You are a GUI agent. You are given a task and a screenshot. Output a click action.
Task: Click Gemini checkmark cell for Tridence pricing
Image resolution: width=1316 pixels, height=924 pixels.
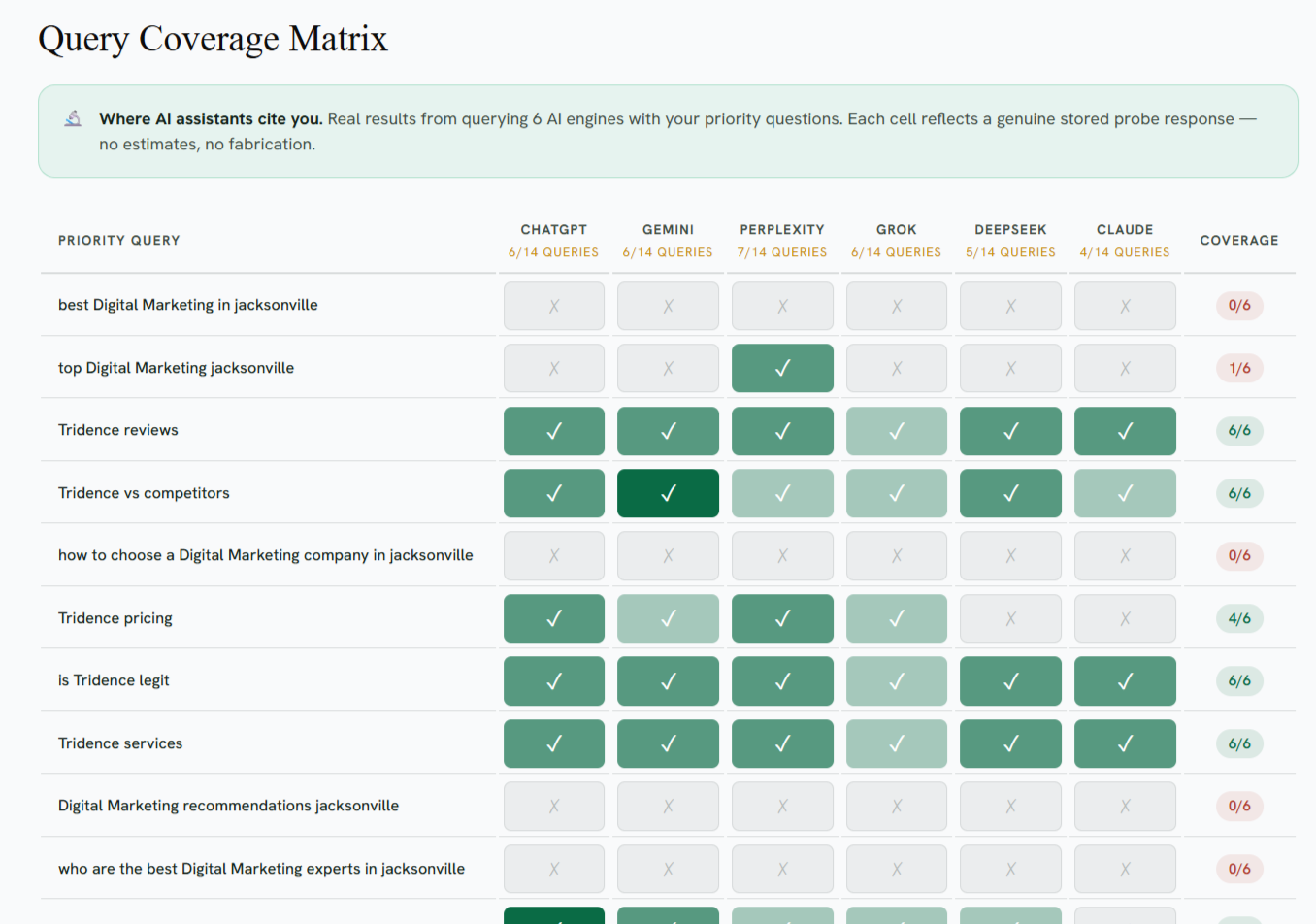[668, 618]
